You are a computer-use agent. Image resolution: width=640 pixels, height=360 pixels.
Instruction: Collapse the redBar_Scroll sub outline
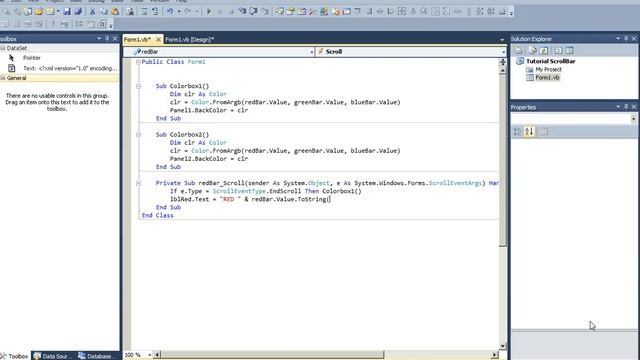(x=138, y=183)
